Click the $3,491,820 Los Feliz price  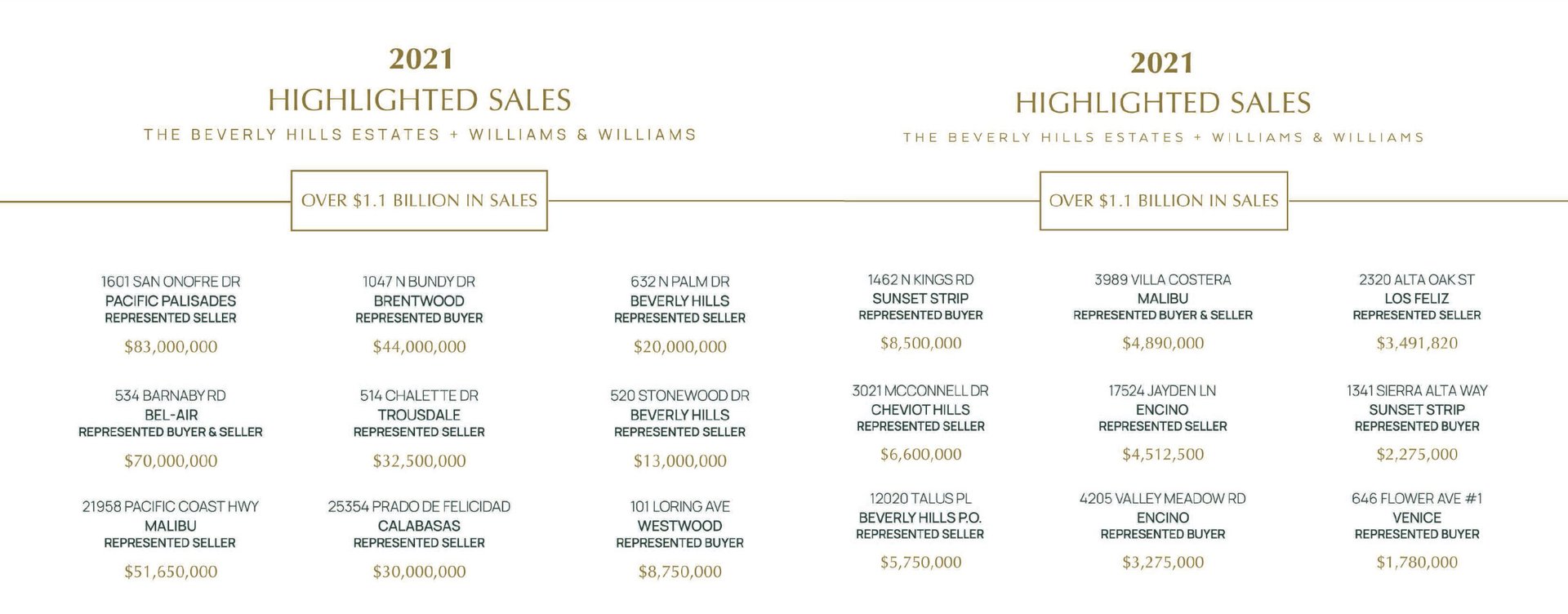pos(1417,344)
